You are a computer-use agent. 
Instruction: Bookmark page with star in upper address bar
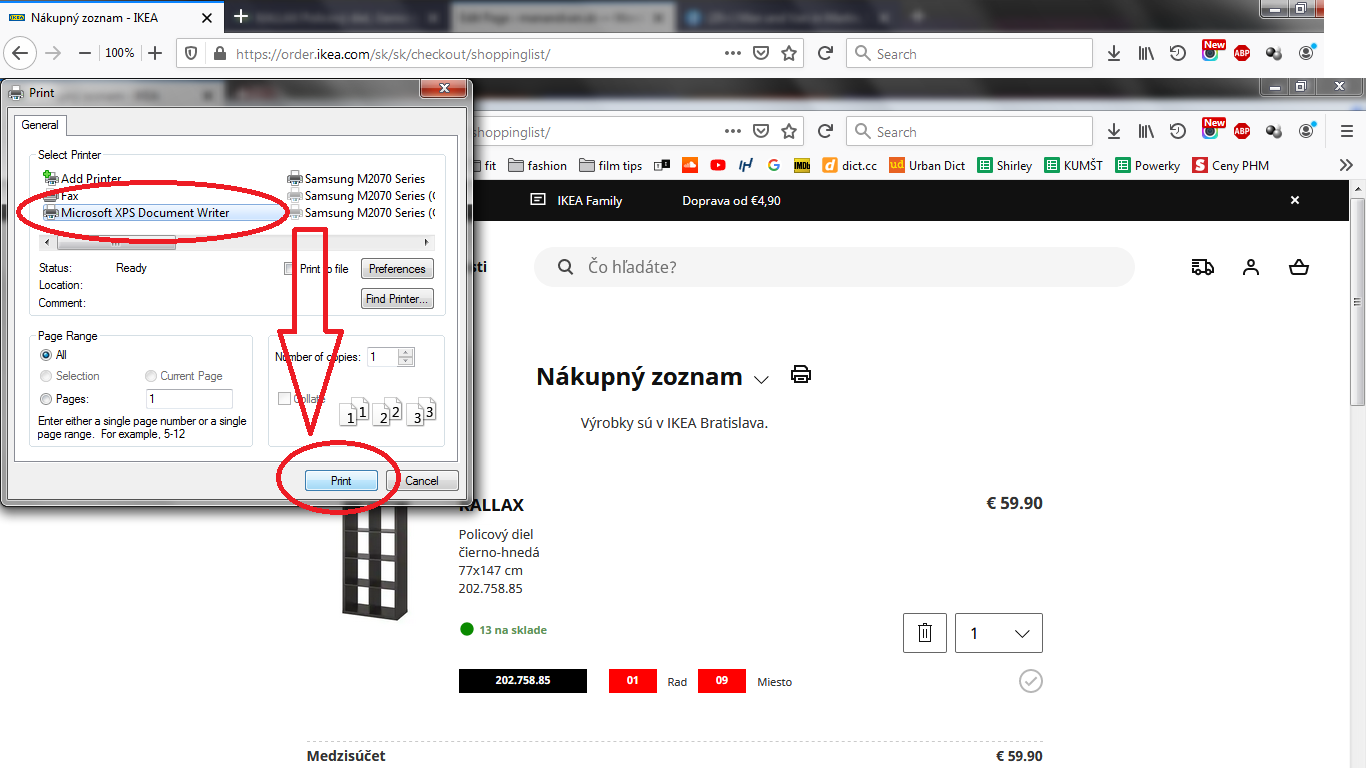pyautogui.click(x=789, y=54)
